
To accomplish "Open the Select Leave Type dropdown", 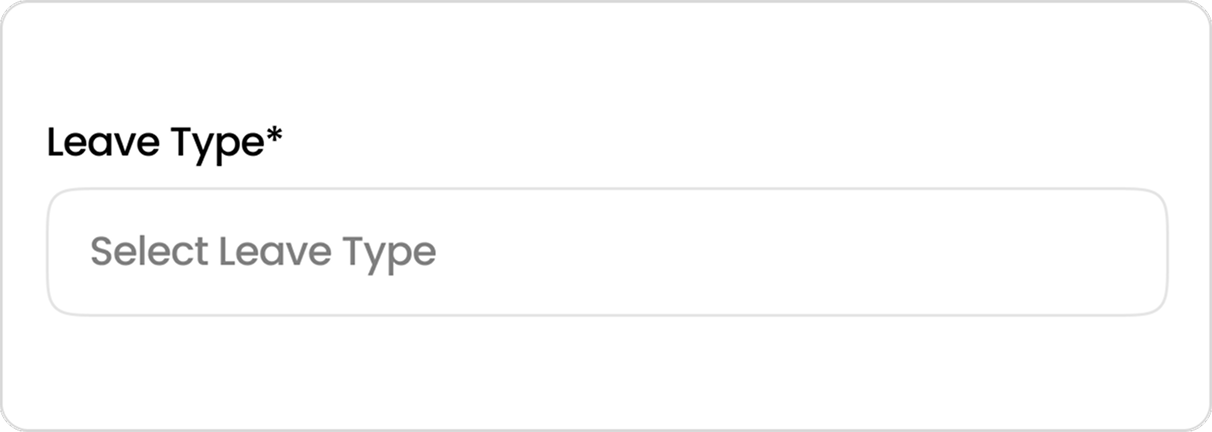I will click(x=607, y=252).
